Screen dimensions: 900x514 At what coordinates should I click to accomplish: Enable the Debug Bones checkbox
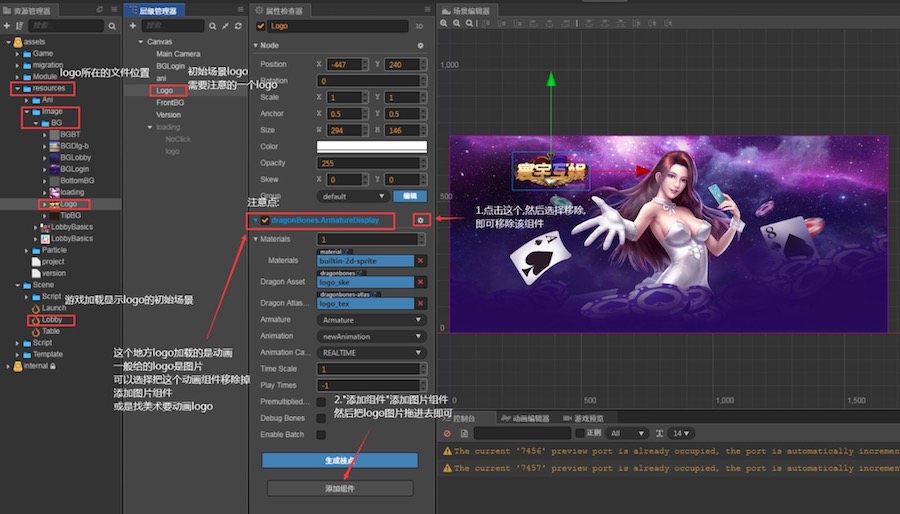pyautogui.click(x=321, y=417)
